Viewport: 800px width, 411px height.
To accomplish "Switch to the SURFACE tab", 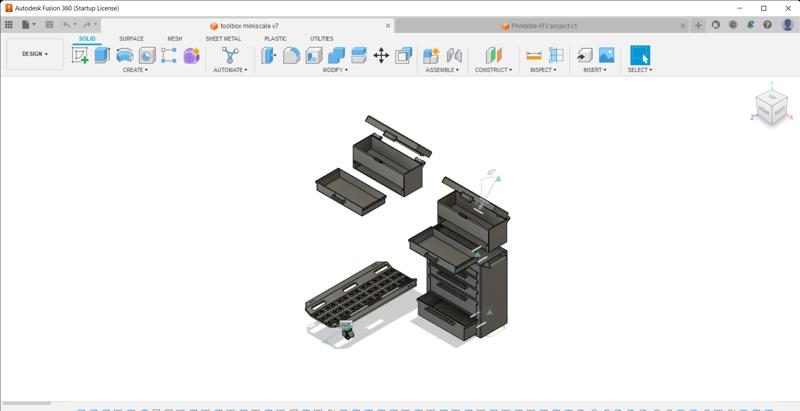I will (x=131, y=39).
